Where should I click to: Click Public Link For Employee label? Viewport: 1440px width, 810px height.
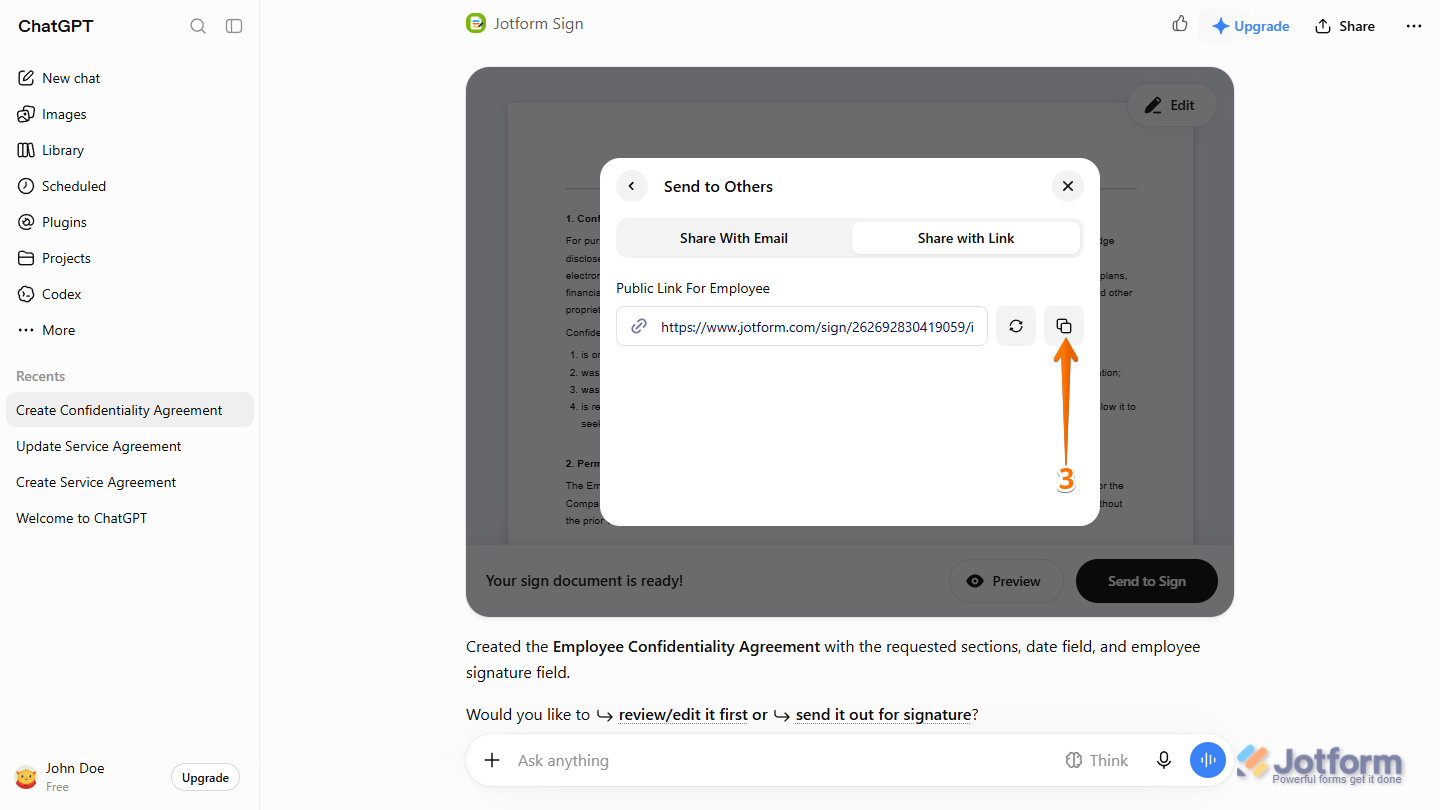point(693,288)
